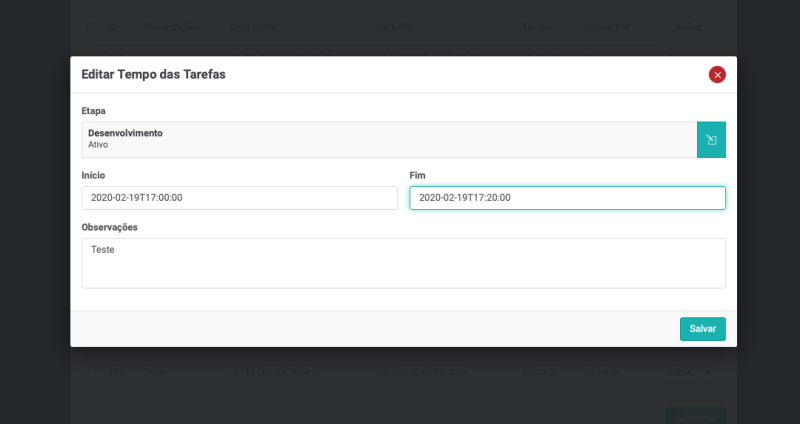Click the Fim label

click(418, 175)
